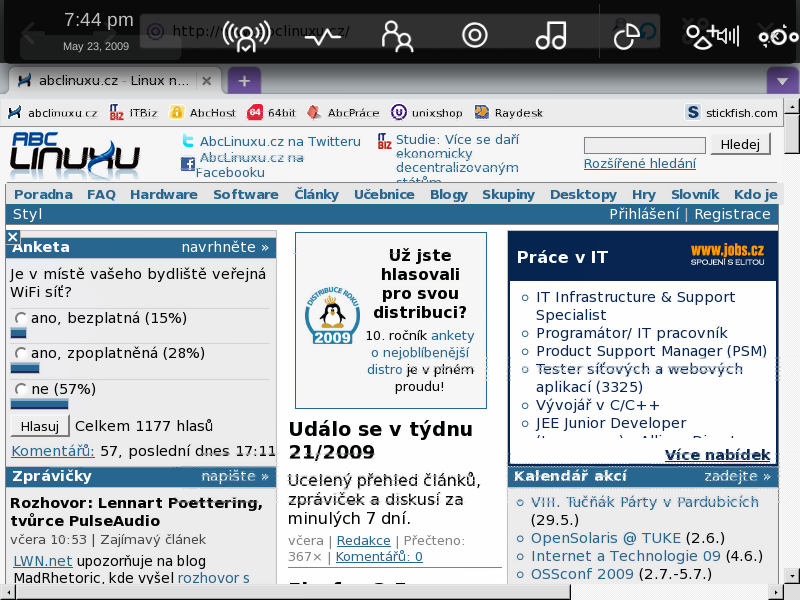Click the Registrace link

[x=732, y=214]
